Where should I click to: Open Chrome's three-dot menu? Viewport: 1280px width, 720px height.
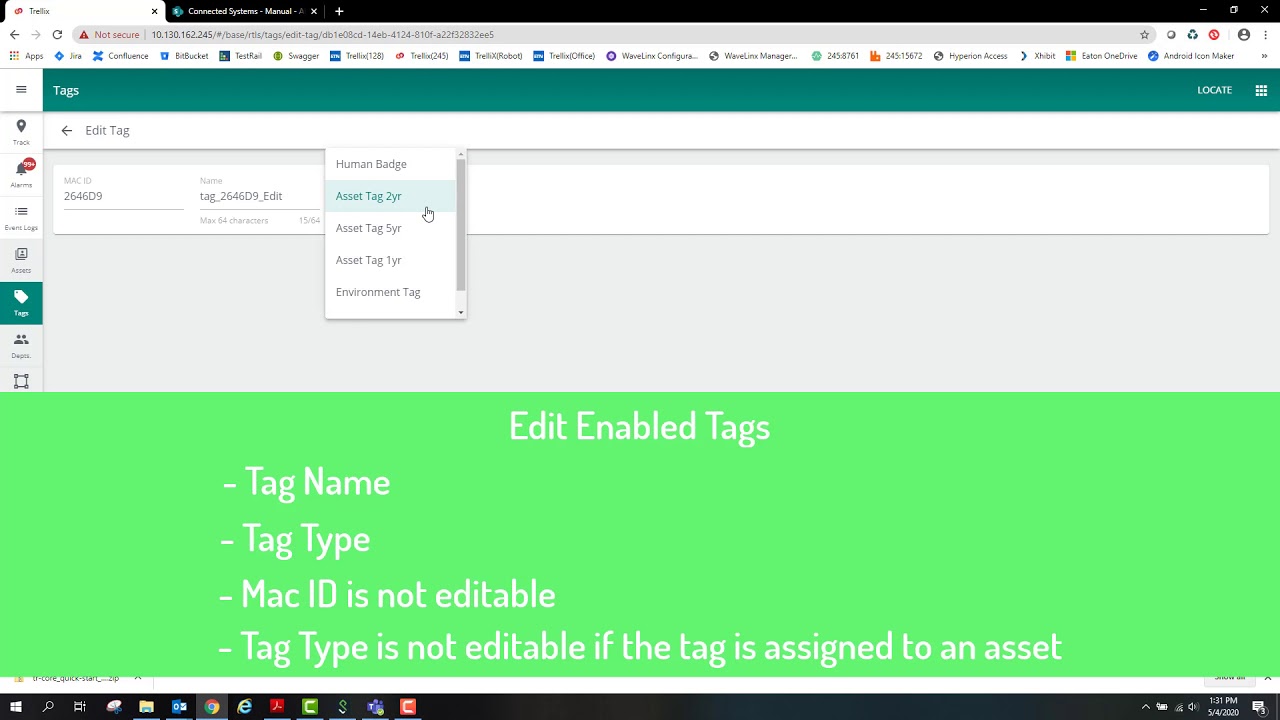pos(1265,34)
